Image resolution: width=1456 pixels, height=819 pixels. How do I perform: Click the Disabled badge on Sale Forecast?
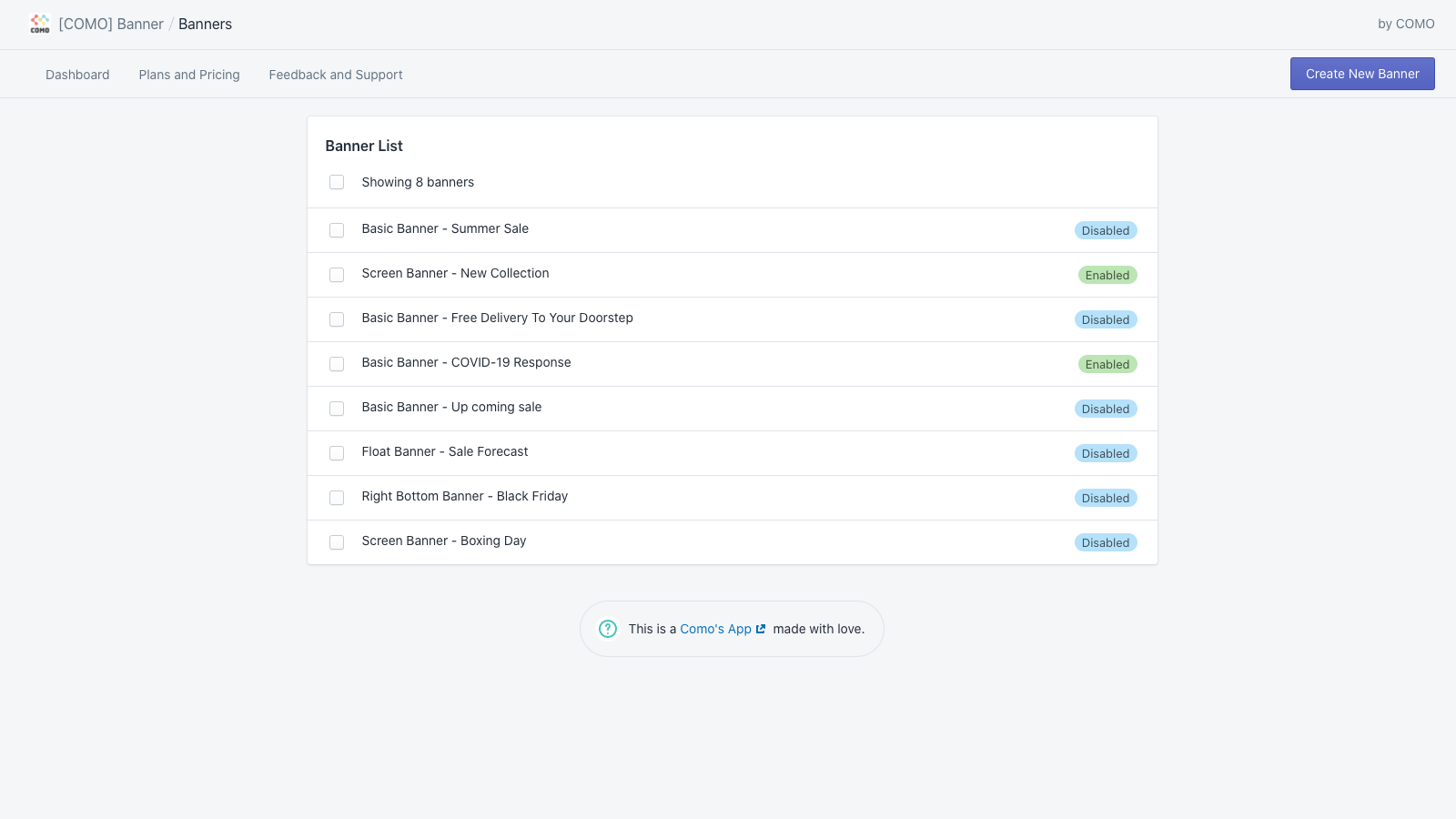click(1106, 453)
